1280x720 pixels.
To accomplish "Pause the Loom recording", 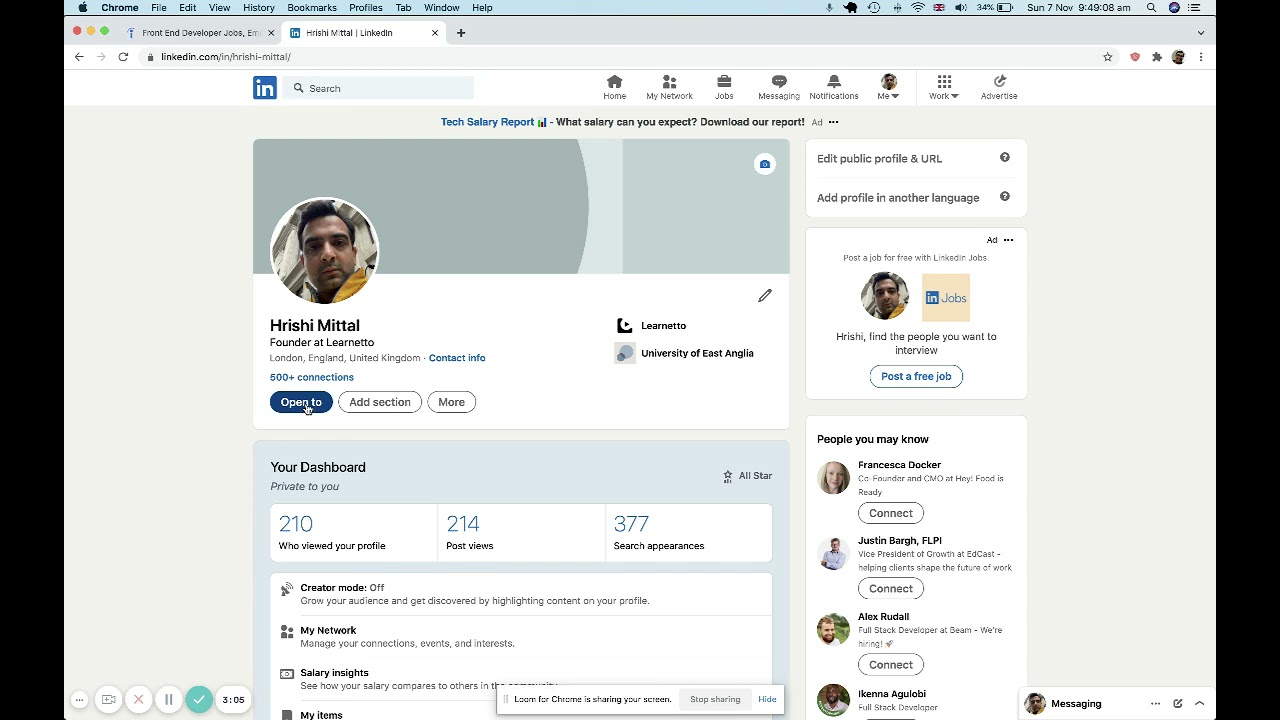I will point(169,700).
